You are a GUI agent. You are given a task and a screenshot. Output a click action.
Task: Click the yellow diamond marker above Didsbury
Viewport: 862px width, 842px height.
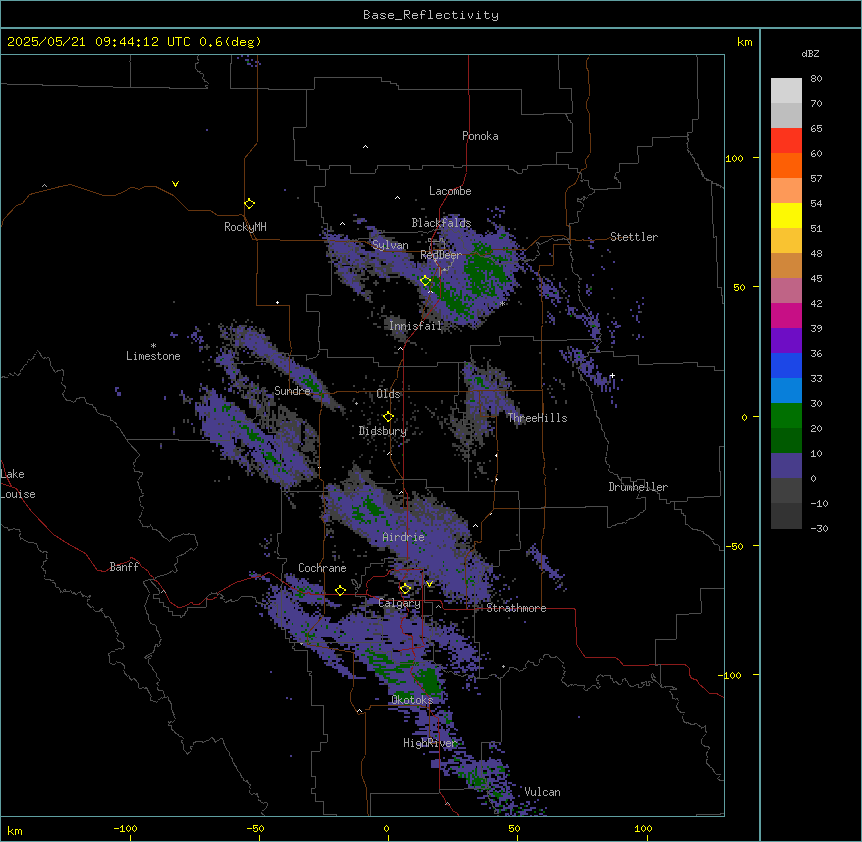[388, 417]
